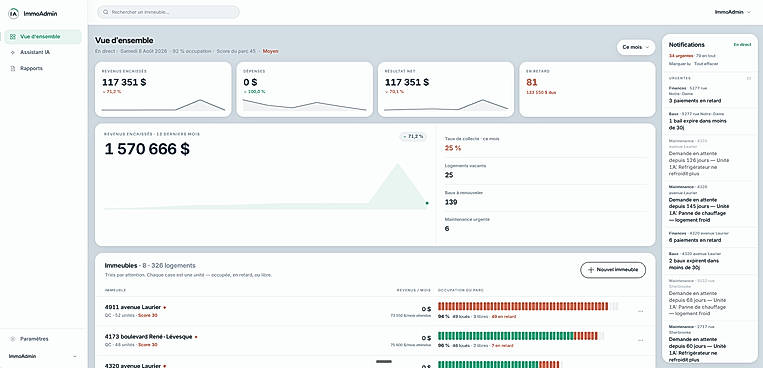The width and height of the screenshot is (763, 368).
Task: Click the Paramètres gear icon
Action: click(13, 339)
